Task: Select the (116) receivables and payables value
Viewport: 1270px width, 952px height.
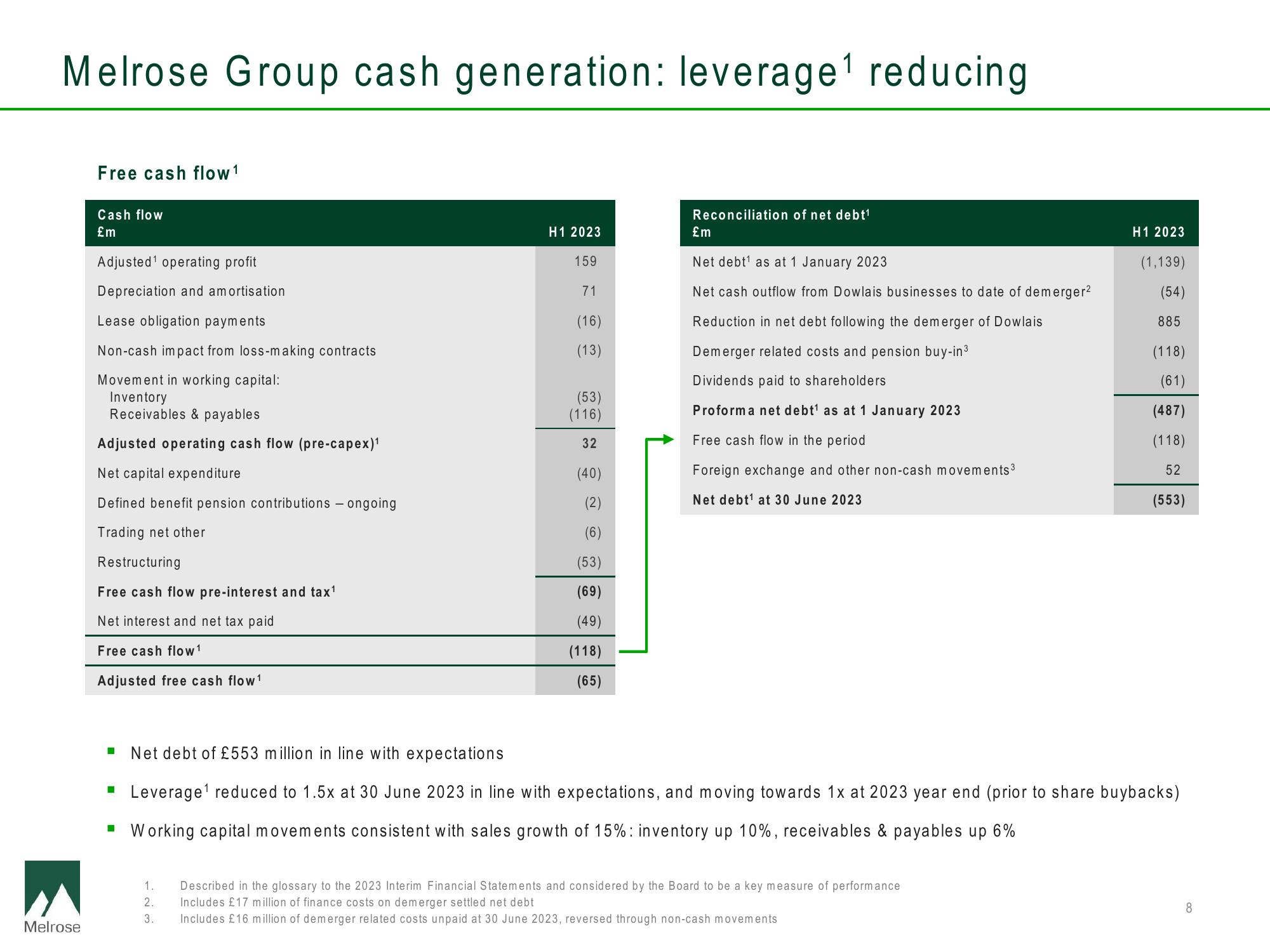Action: 585,414
